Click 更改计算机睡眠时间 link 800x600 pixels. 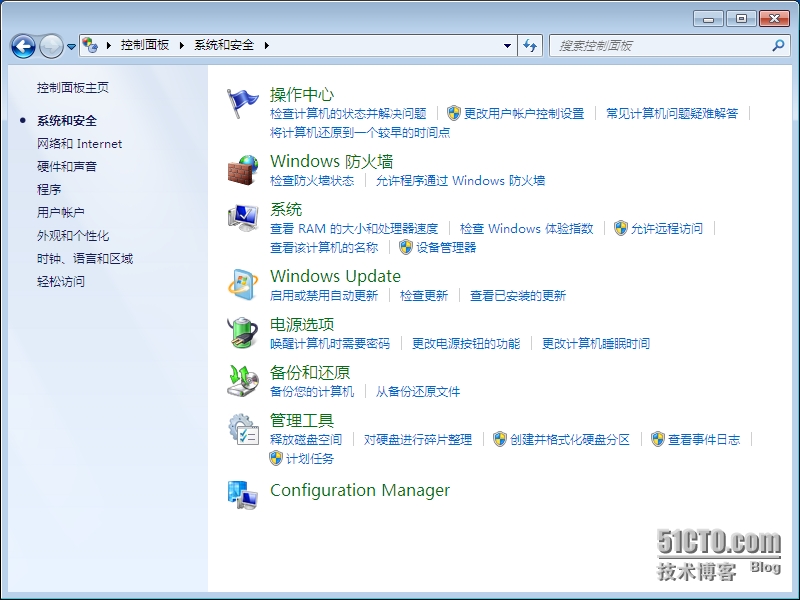click(596, 343)
